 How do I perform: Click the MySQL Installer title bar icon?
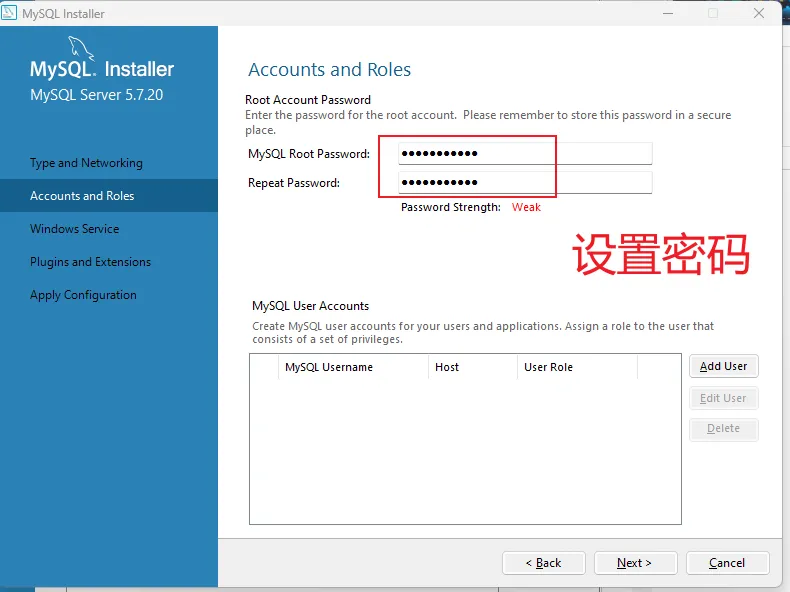tap(10, 14)
